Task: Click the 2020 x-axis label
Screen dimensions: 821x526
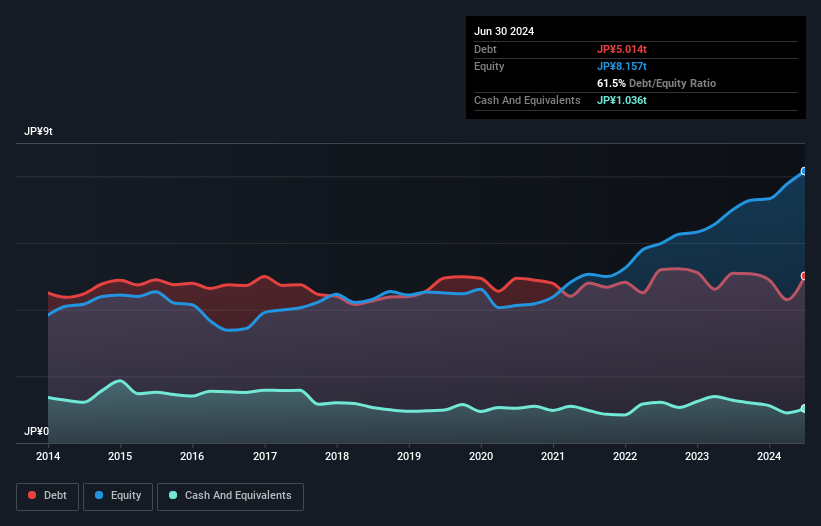Action: click(x=481, y=456)
